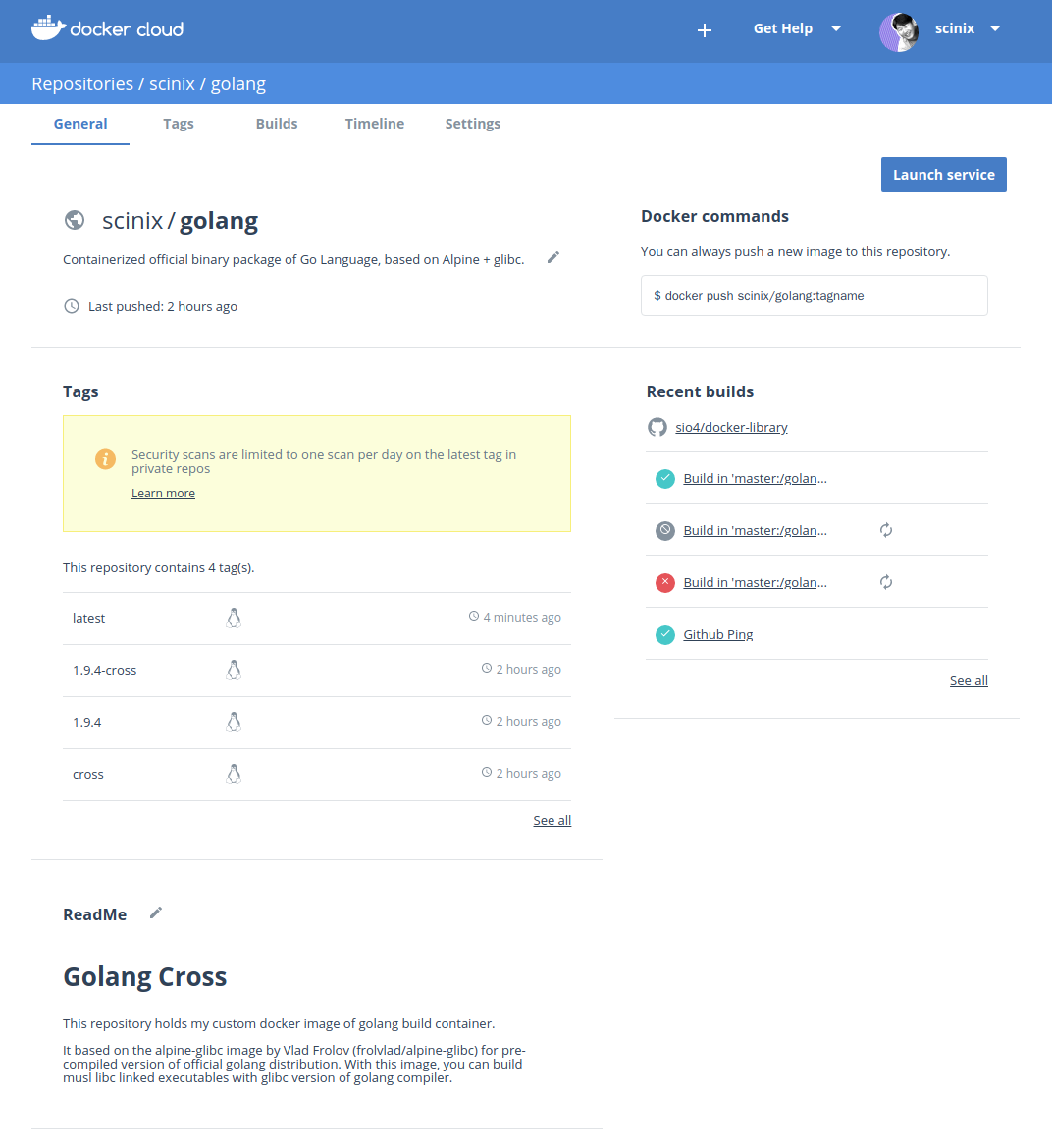This screenshot has width=1052, height=1148.
Task: Expand the scinix user account menu
Action: (994, 29)
